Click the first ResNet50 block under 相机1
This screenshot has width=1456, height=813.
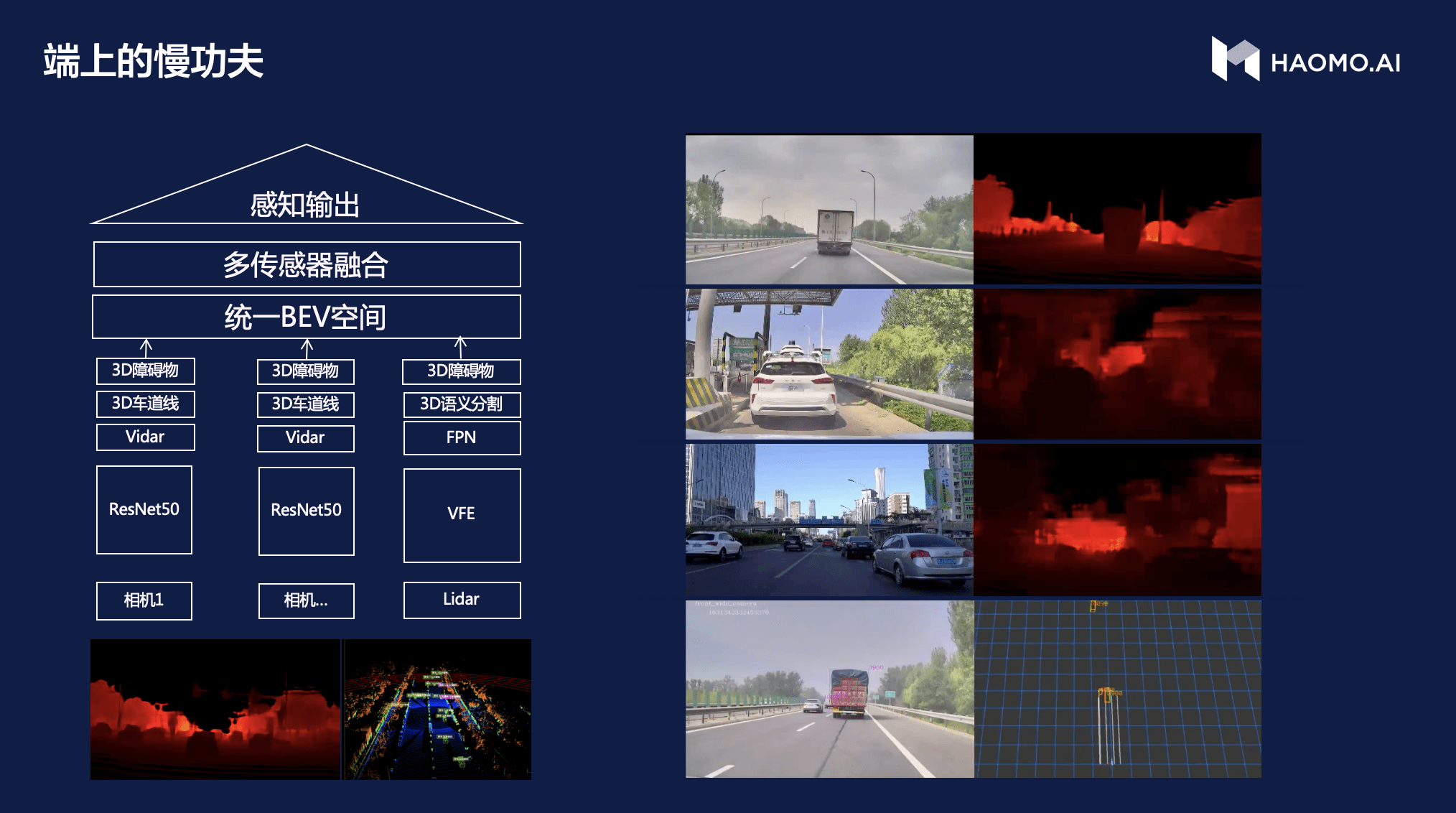coord(144,509)
